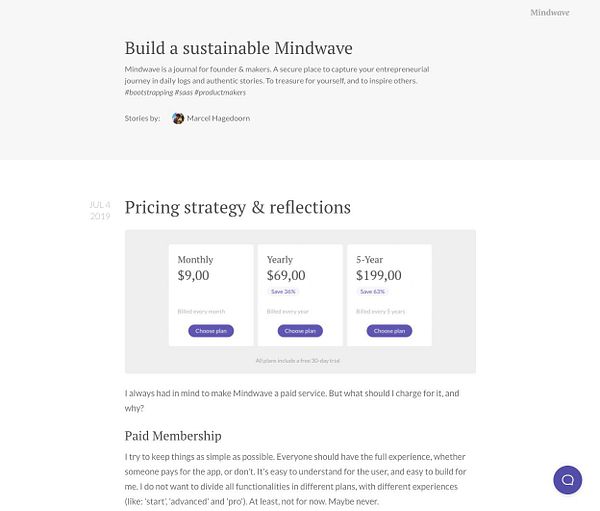
Task: Click the 5-Year plan title
Action: click(370, 260)
